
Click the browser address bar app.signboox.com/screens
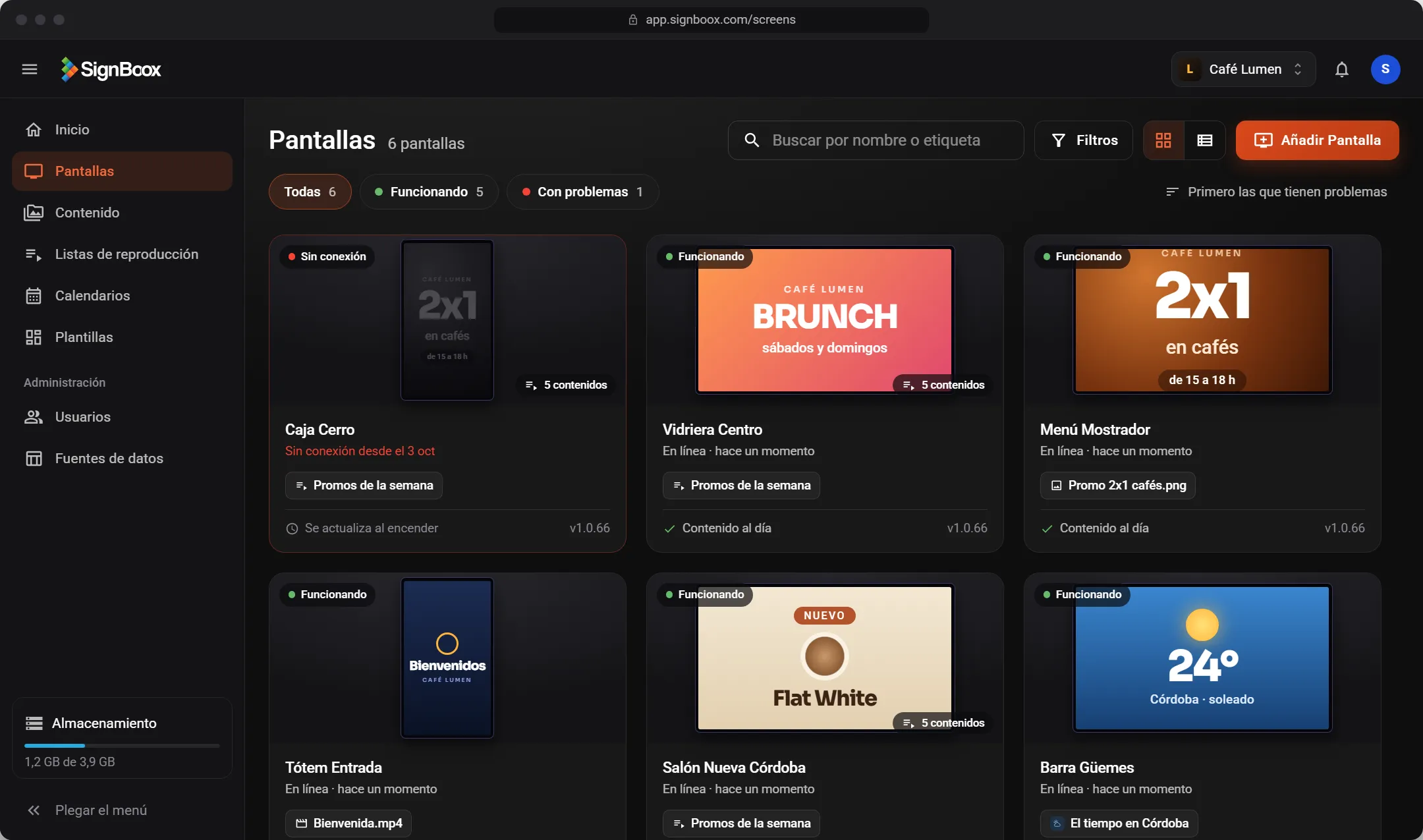click(x=711, y=20)
